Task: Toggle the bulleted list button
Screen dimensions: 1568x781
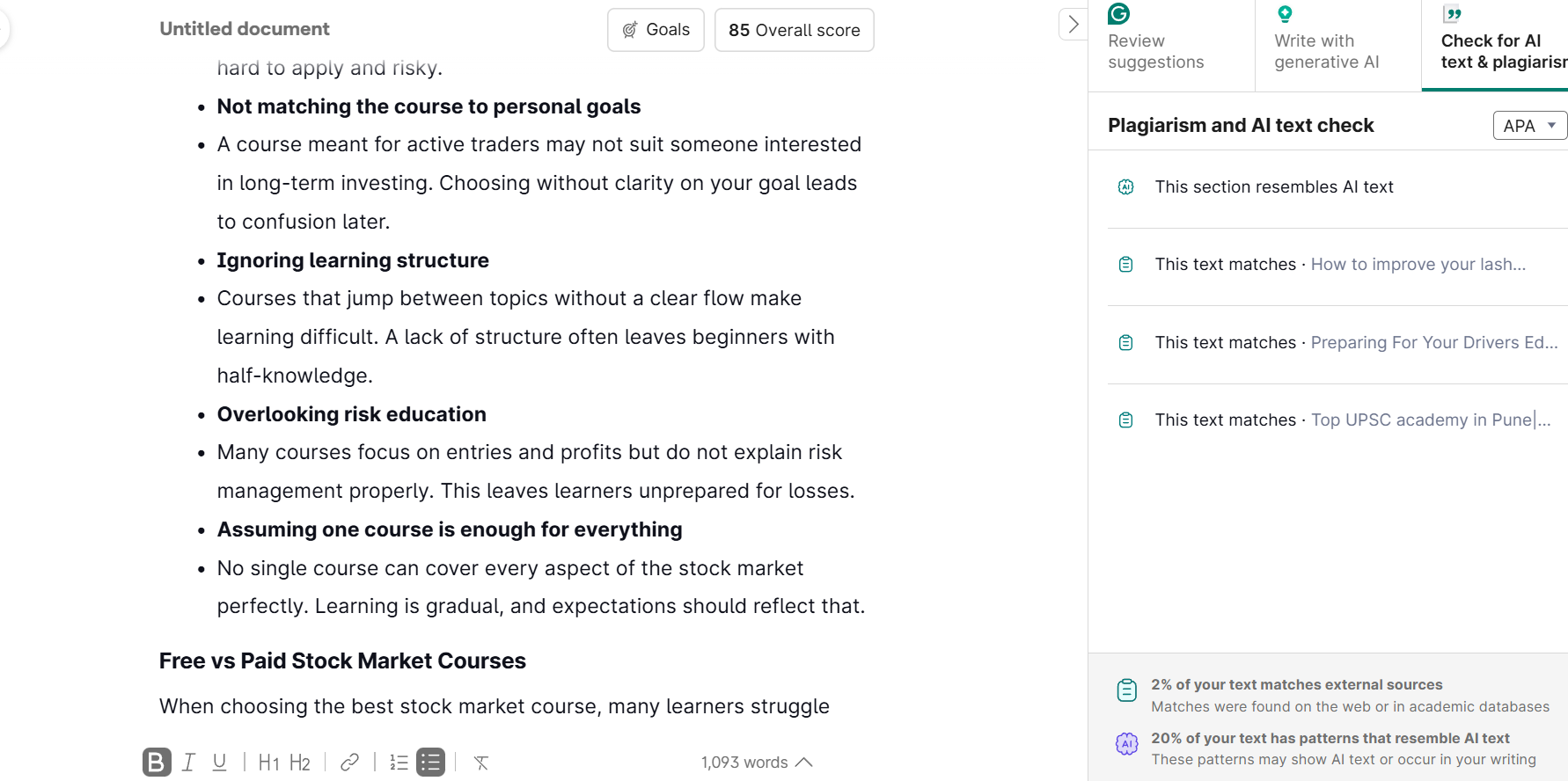Action: (x=430, y=762)
